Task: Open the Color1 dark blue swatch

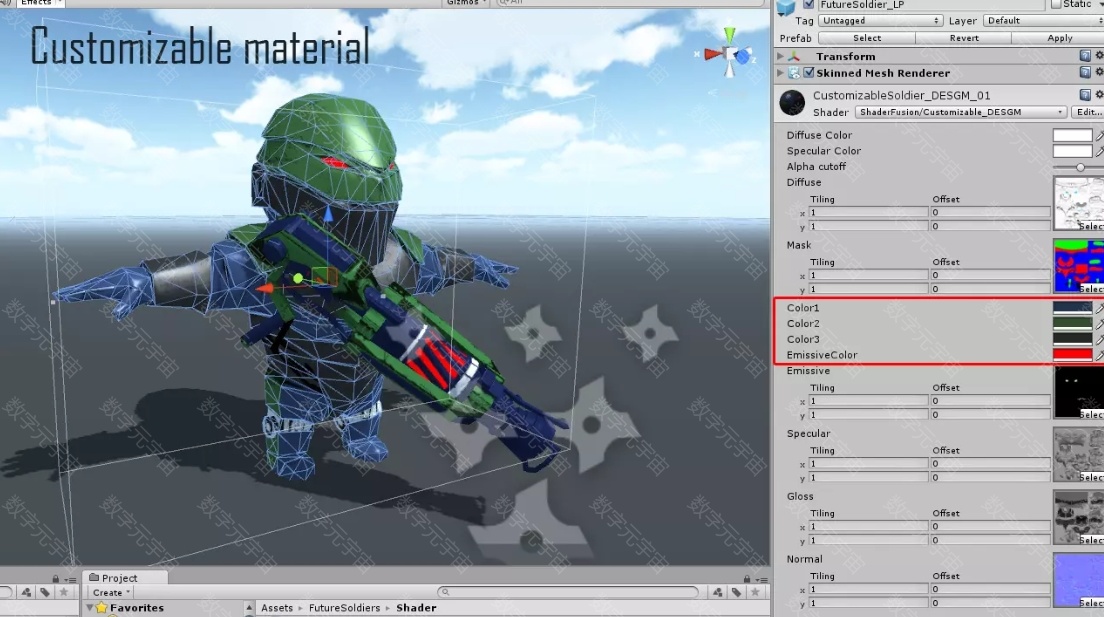Action: 1072,308
